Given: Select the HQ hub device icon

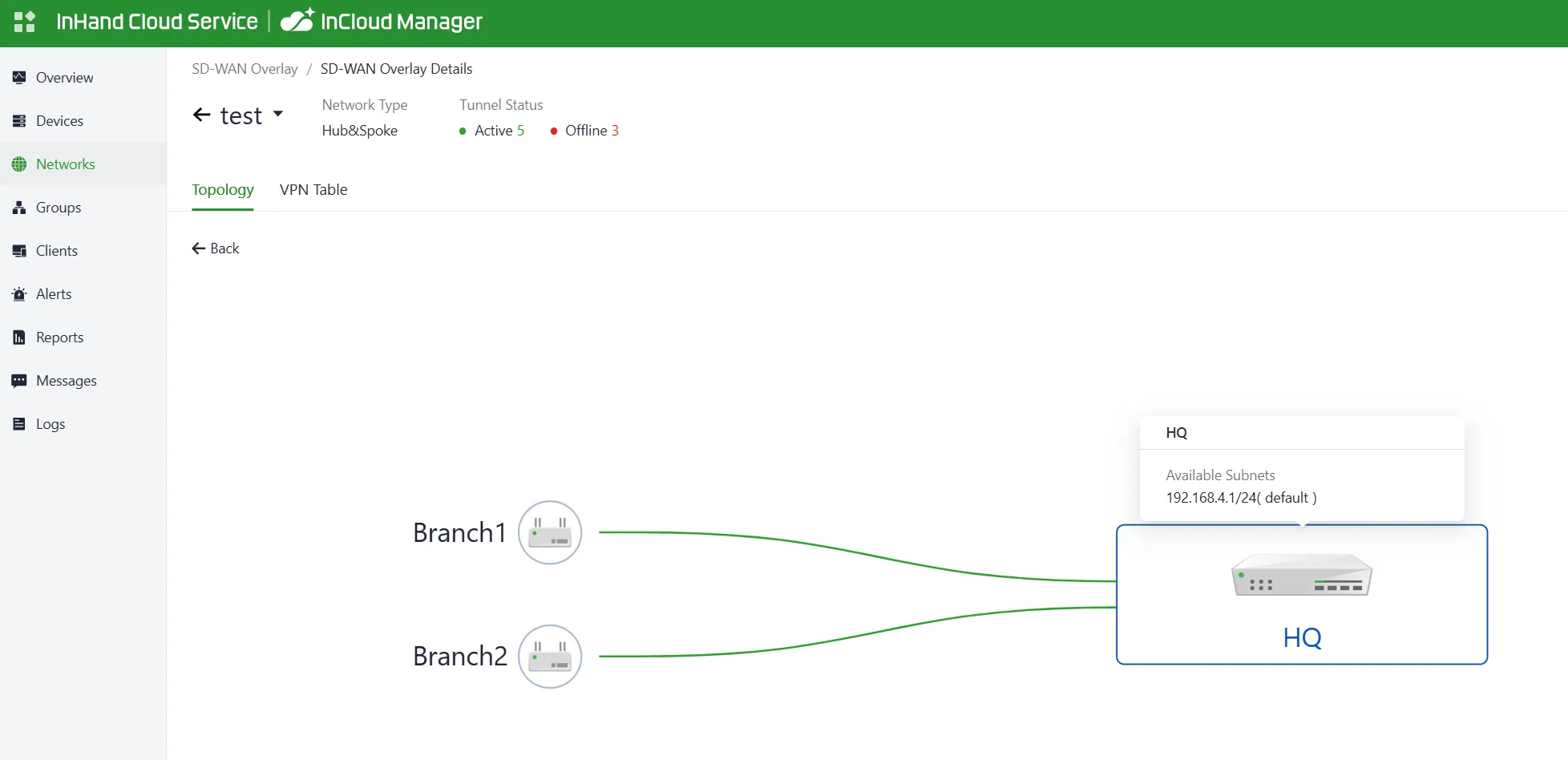Looking at the screenshot, I should (1302, 575).
